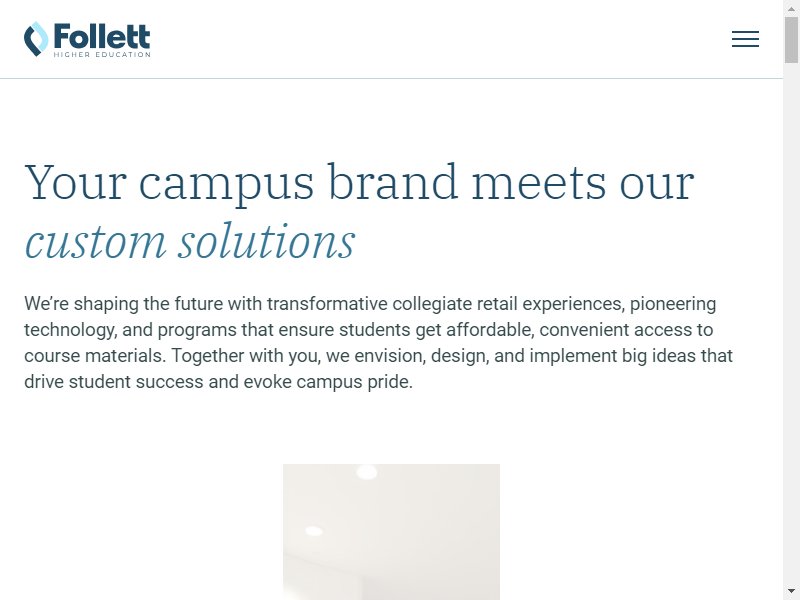Click the scrollbar down arrow
800x600 pixels.
coord(791,592)
